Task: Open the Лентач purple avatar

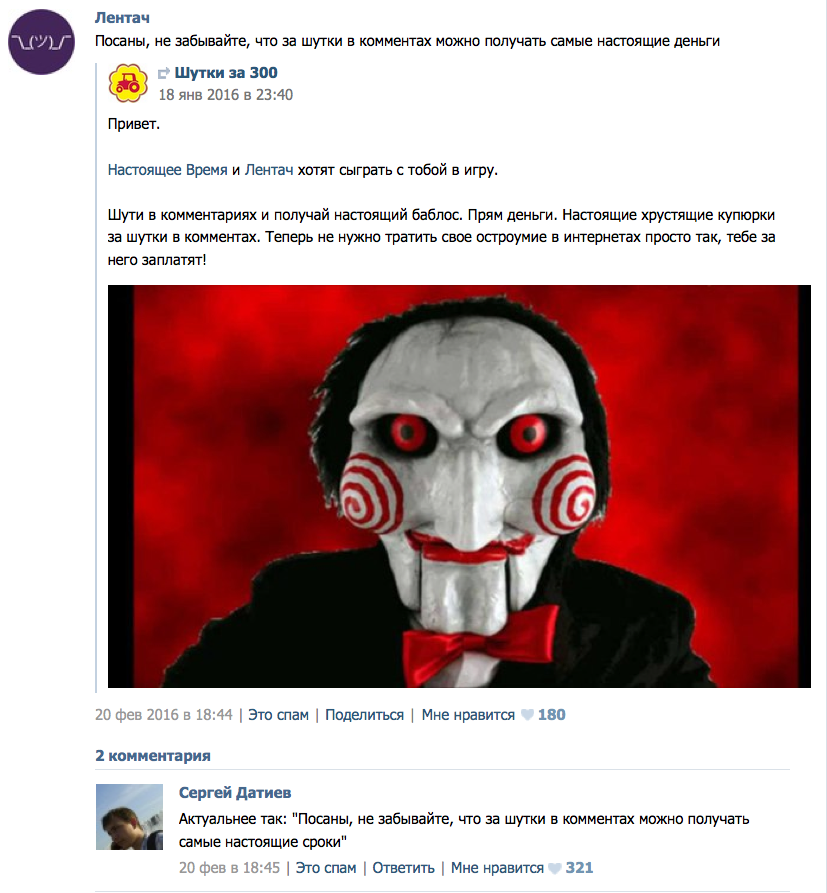Action: 41,42
